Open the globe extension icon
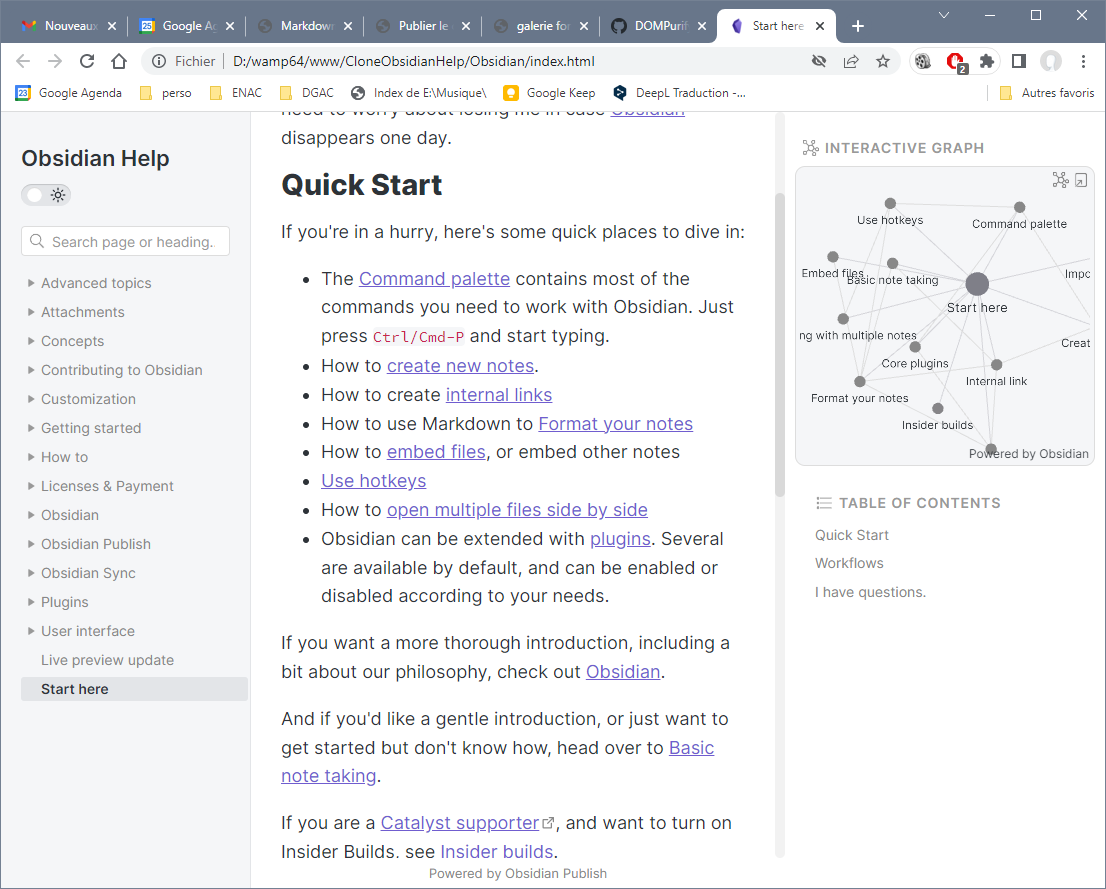 coord(923,61)
